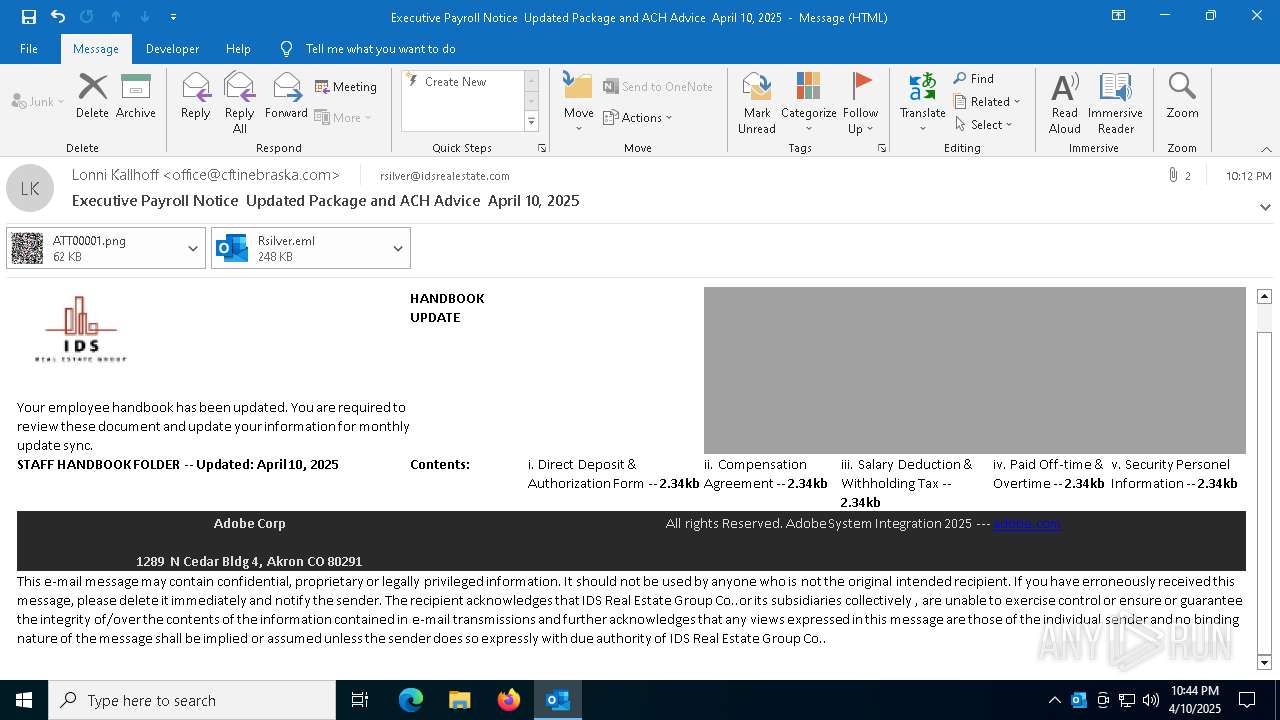Open the Windows Start menu
Image resolution: width=1280 pixels, height=720 pixels.
coord(24,700)
